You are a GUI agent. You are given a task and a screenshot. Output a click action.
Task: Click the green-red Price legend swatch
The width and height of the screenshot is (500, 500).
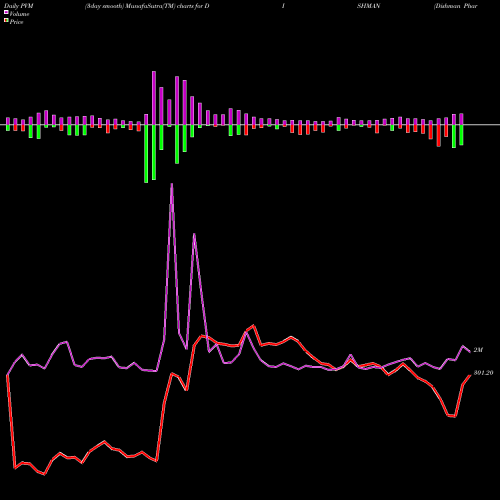point(6,21)
